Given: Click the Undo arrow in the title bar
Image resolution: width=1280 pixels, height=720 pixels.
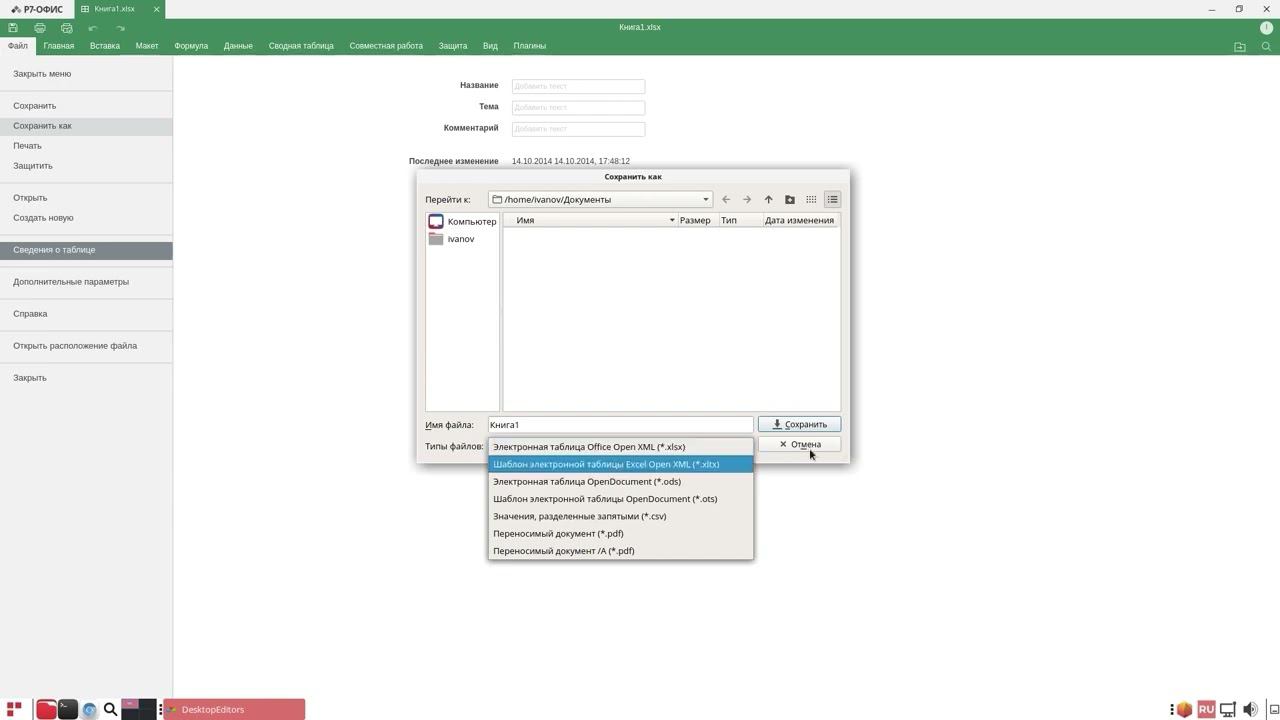Looking at the screenshot, I should coord(93,28).
